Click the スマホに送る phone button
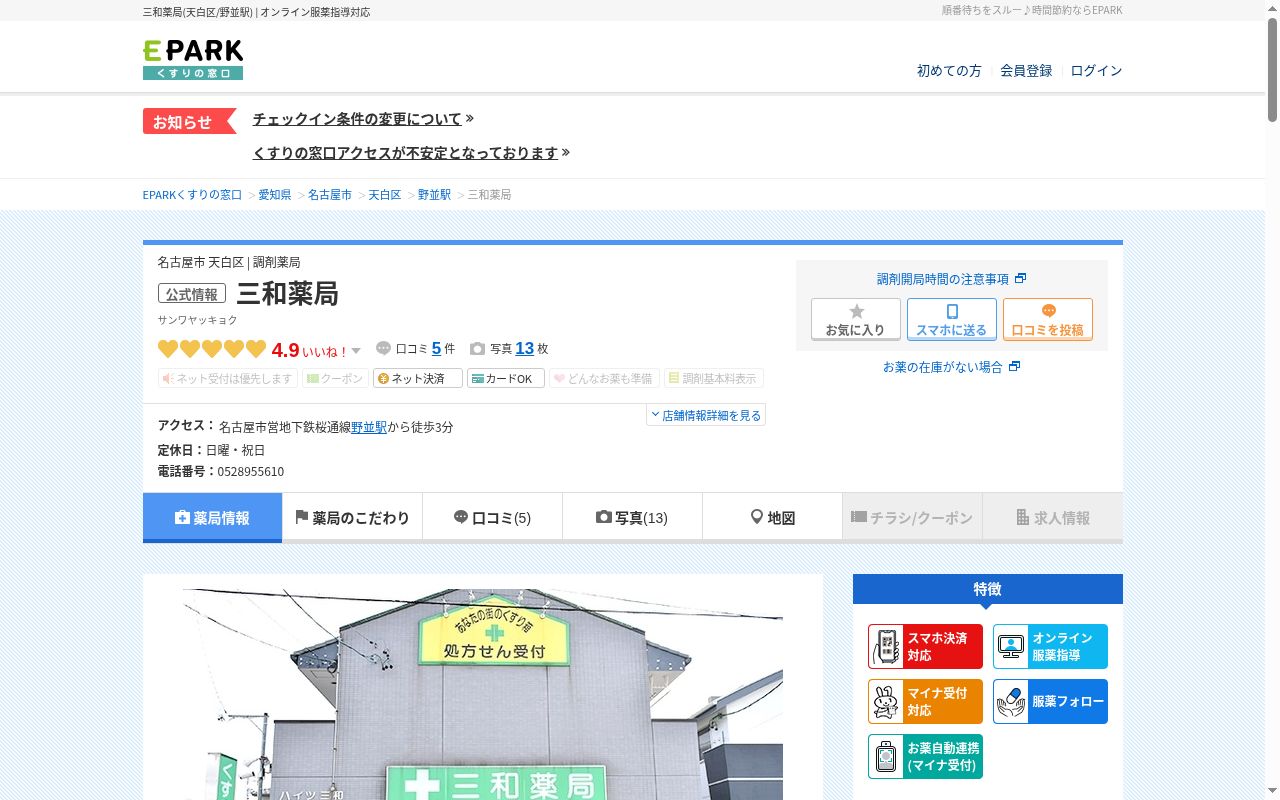 pos(952,320)
